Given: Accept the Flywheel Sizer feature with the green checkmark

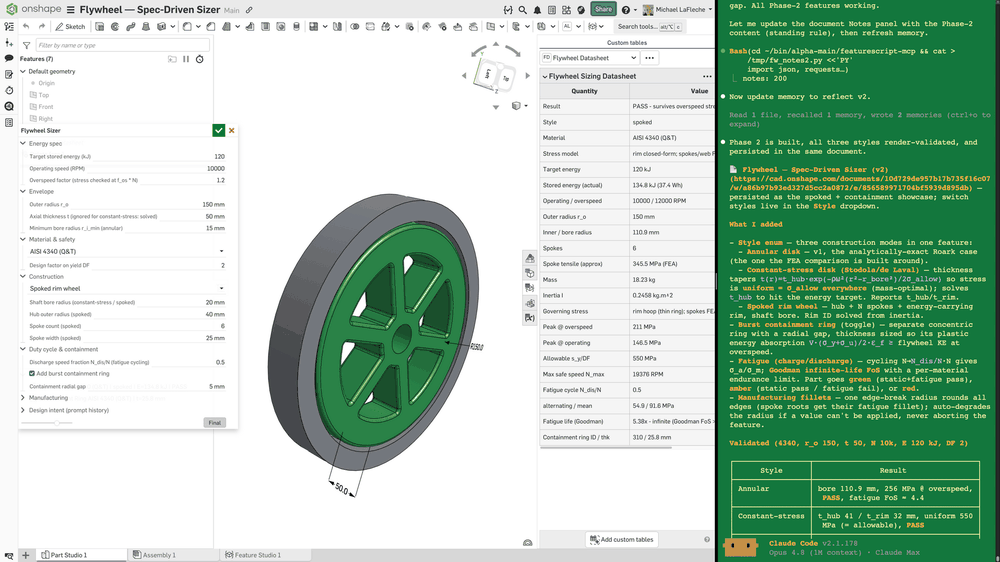Looking at the screenshot, I should (x=219, y=130).
